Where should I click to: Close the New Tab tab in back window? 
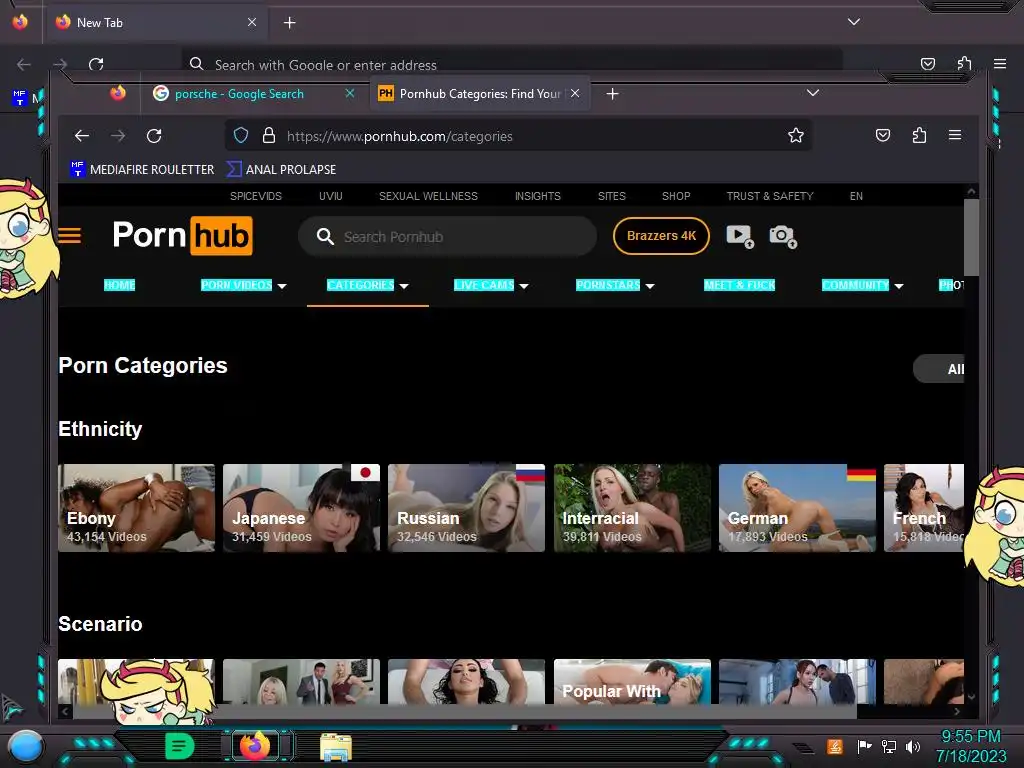252,22
